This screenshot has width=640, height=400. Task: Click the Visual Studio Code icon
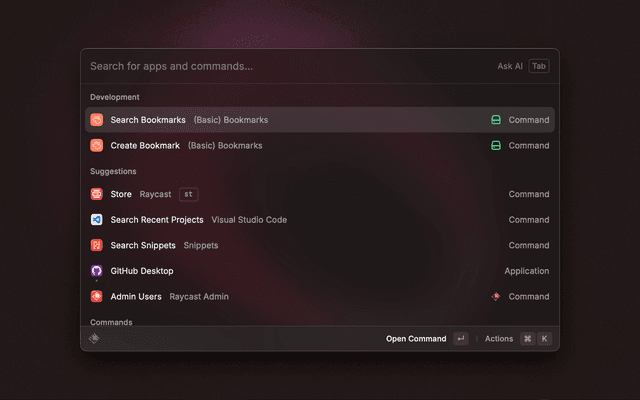pyautogui.click(x=97, y=220)
